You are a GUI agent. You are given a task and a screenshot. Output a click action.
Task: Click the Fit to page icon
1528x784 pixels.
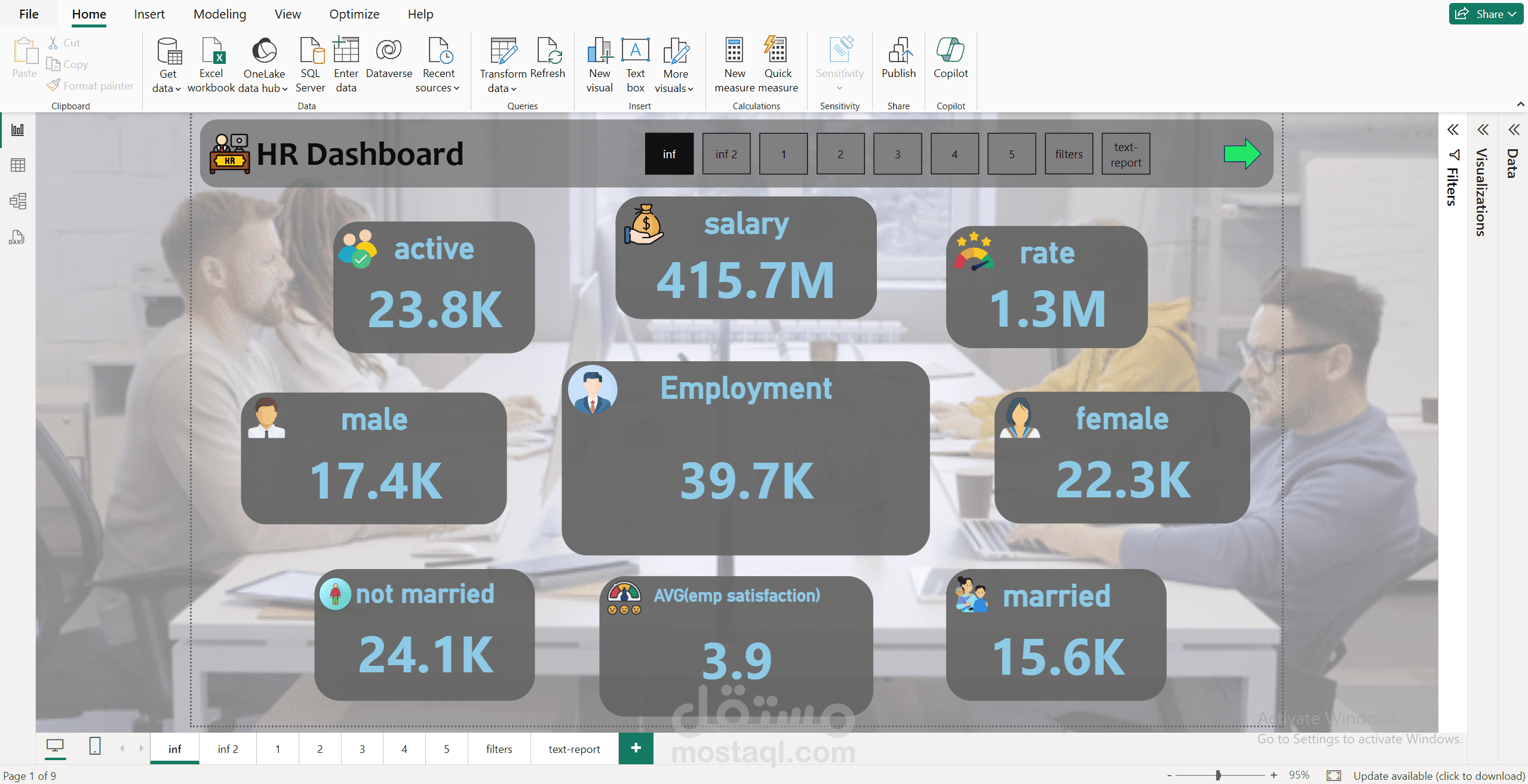[1334, 775]
